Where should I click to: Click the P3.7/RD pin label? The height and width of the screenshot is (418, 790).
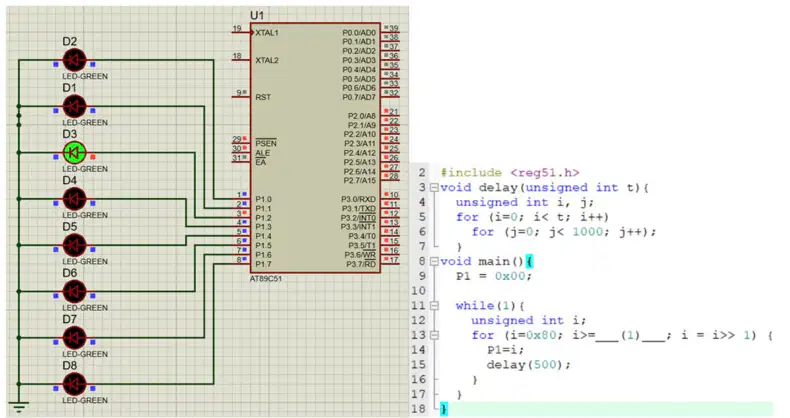click(x=361, y=264)
